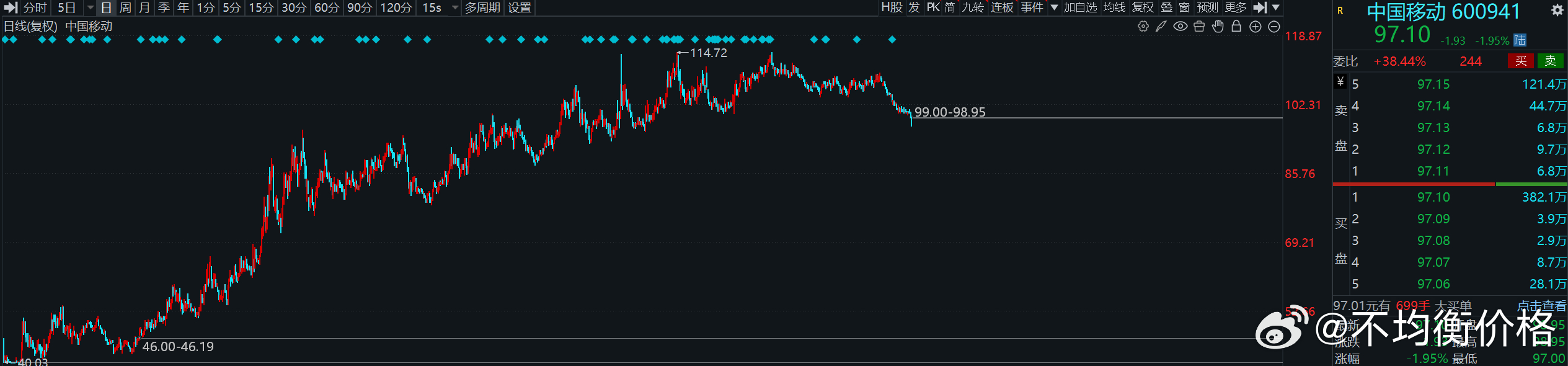Image resolution: width=1568 pixels, height=366 pixels.
Task: Open 设置 in the period bar
Action: pos(520,7)
